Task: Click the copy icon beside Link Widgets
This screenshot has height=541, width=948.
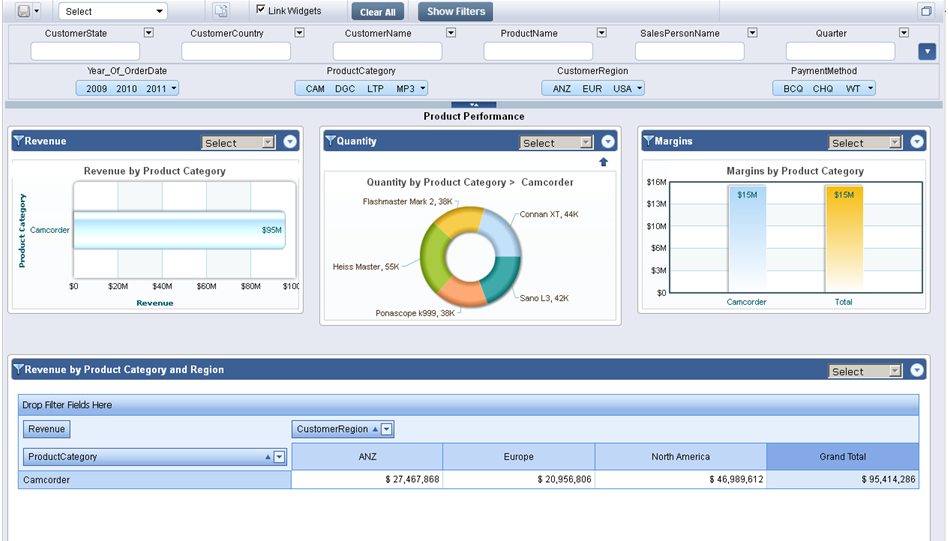Action: point(222,11)
